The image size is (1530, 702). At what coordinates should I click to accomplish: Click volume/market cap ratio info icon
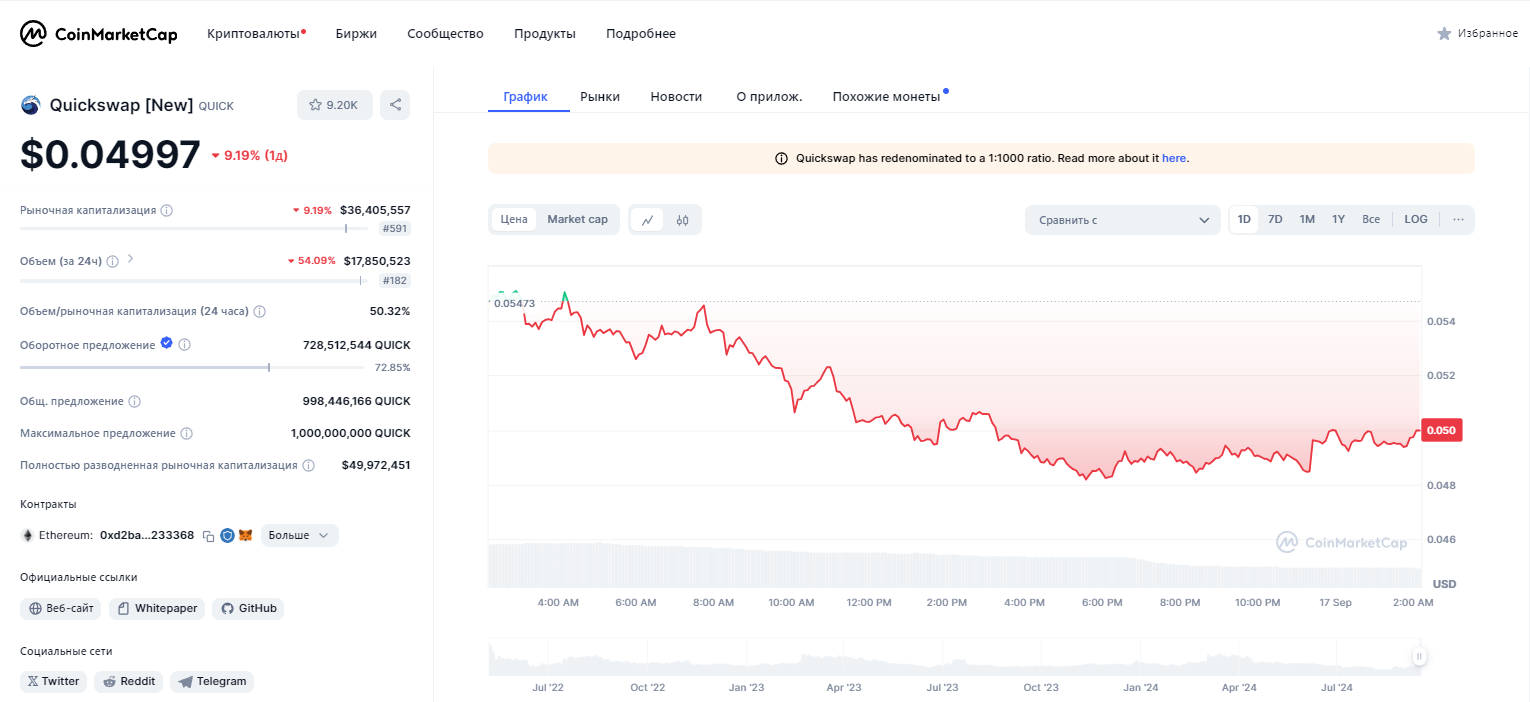(x=260, y=311)
